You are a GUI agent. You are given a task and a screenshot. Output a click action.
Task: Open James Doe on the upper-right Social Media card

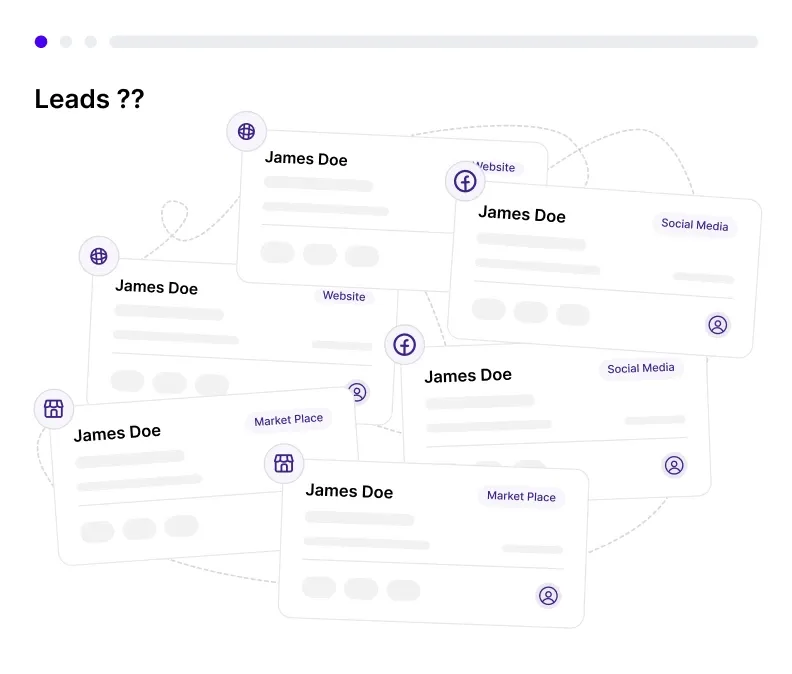tap(521, 214)
